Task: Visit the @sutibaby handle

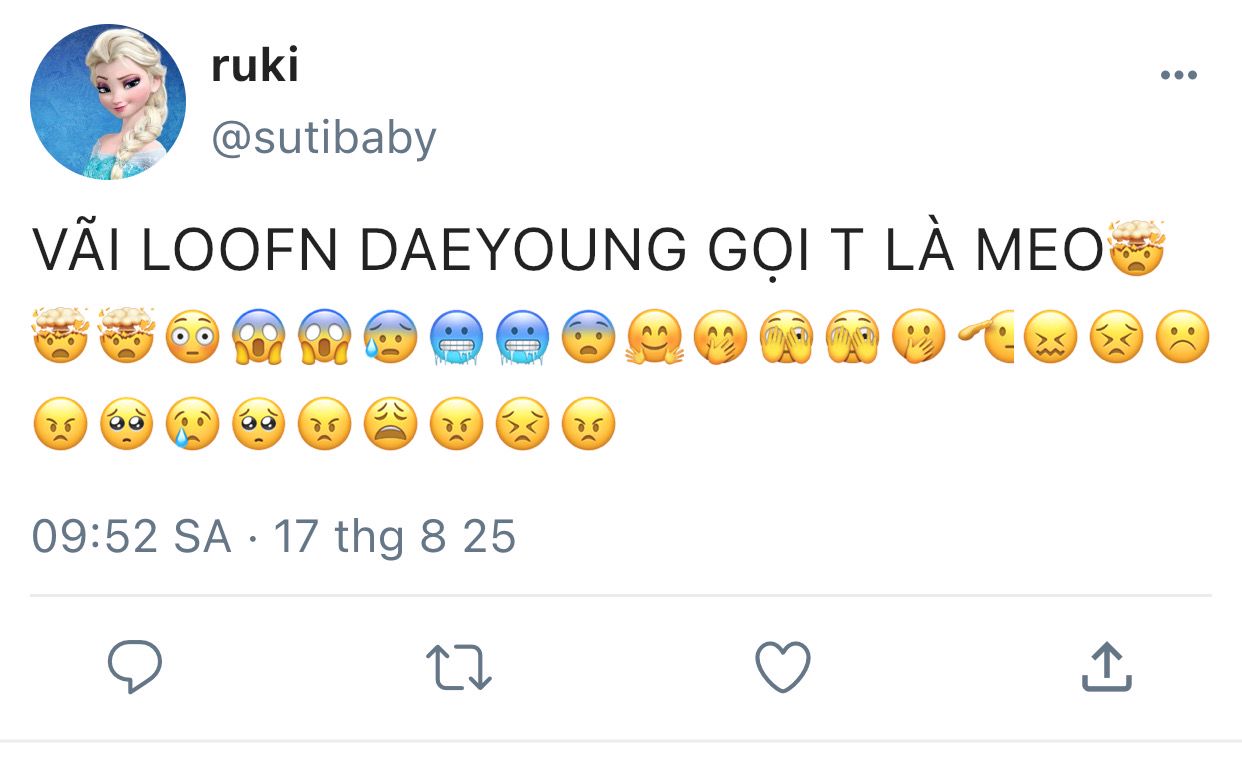Action: pyautogui.click(x=323, y=138)
